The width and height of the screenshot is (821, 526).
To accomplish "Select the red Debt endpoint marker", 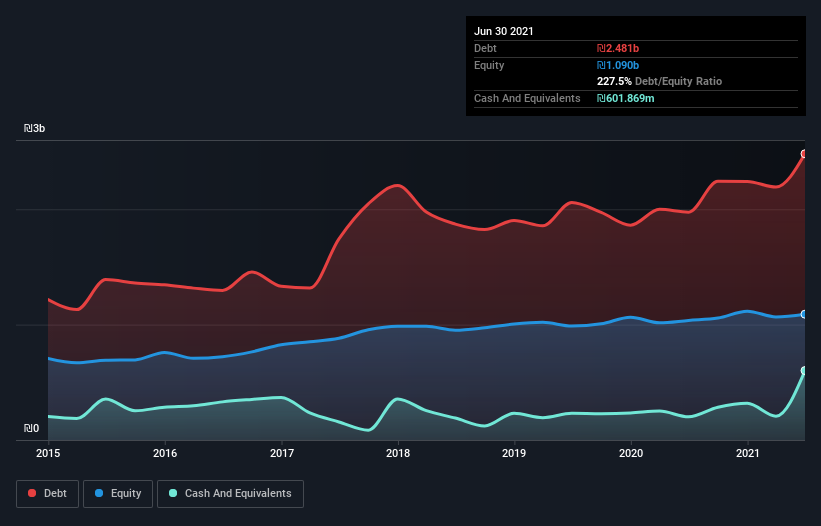I will (804, 154).
